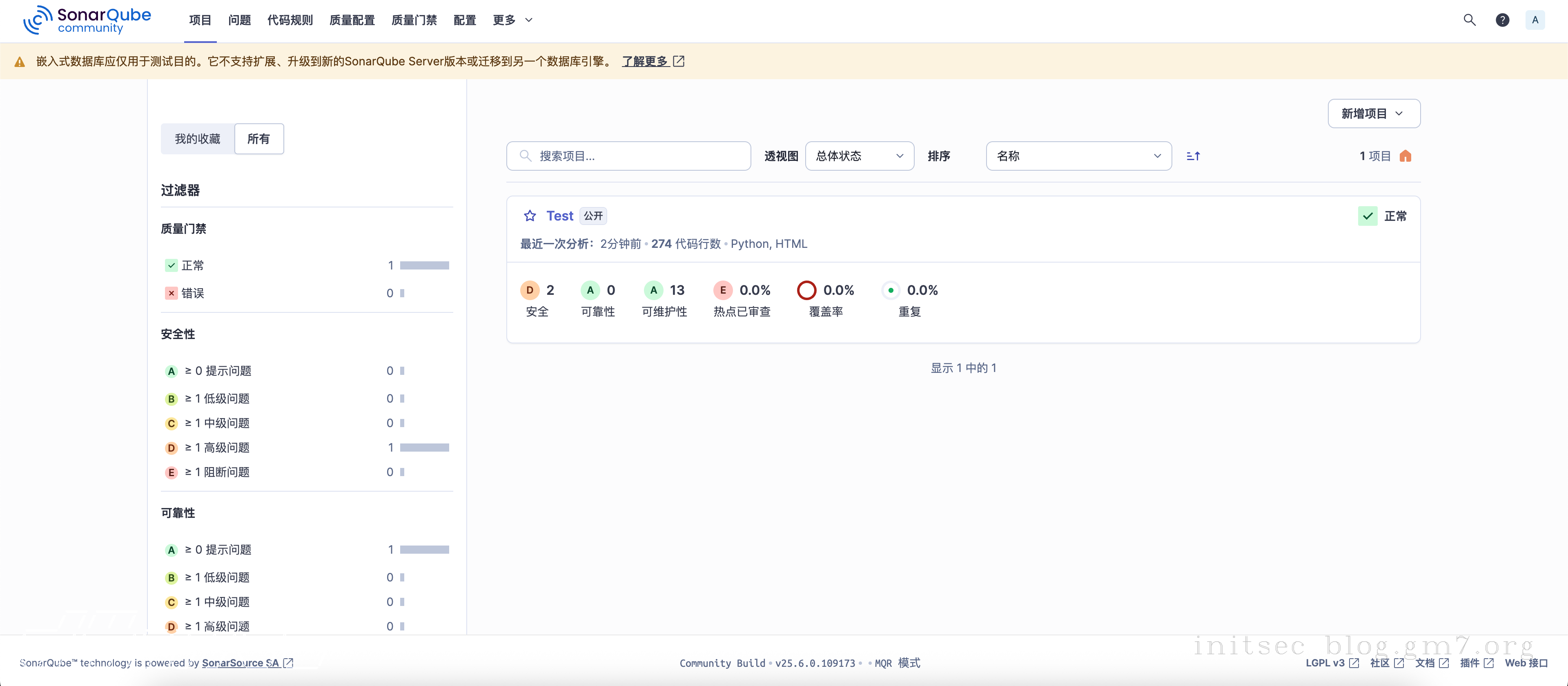
Task: Click the security rating D badge
Action: 530,290
